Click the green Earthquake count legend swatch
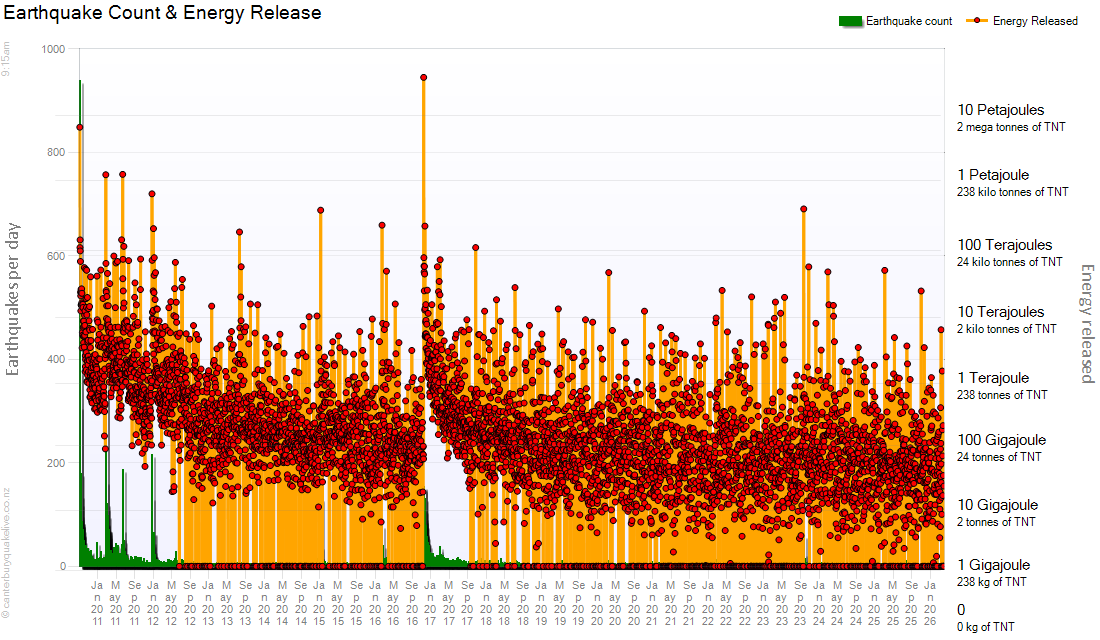Screen dimensions: 1100x640 point(848,21)
